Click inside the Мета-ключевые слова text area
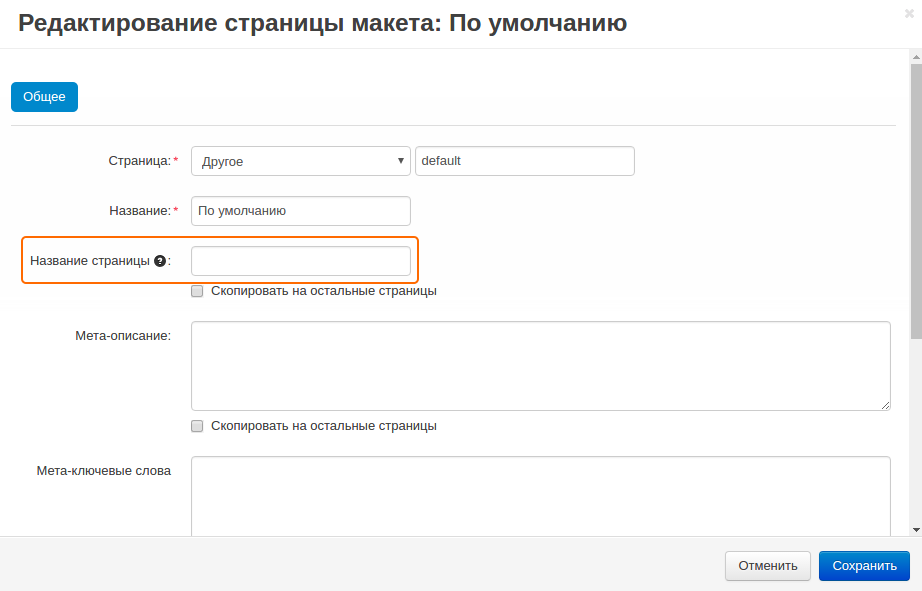 point(540,495)
